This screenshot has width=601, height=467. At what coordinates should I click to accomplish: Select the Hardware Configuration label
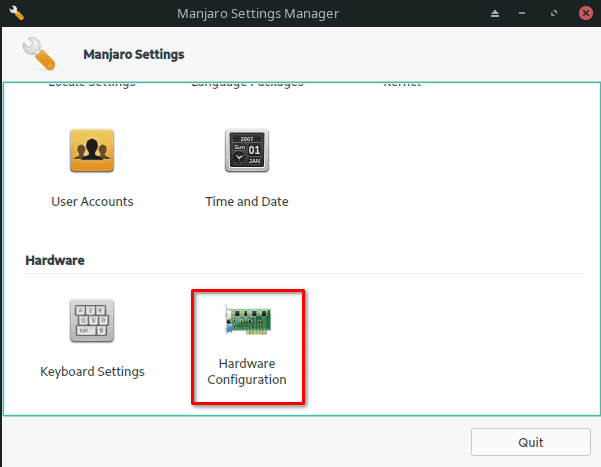point(247,372)
